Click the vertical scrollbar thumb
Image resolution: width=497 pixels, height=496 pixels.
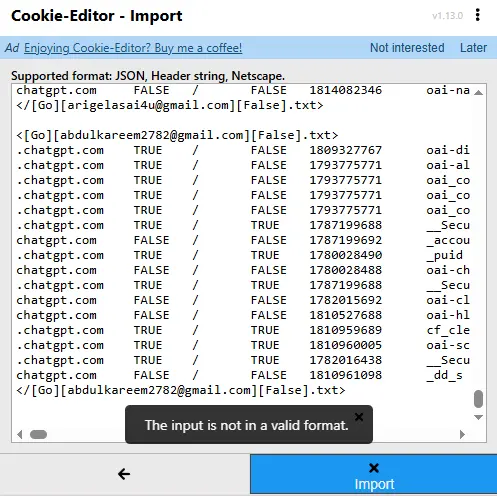click(478, 399)
